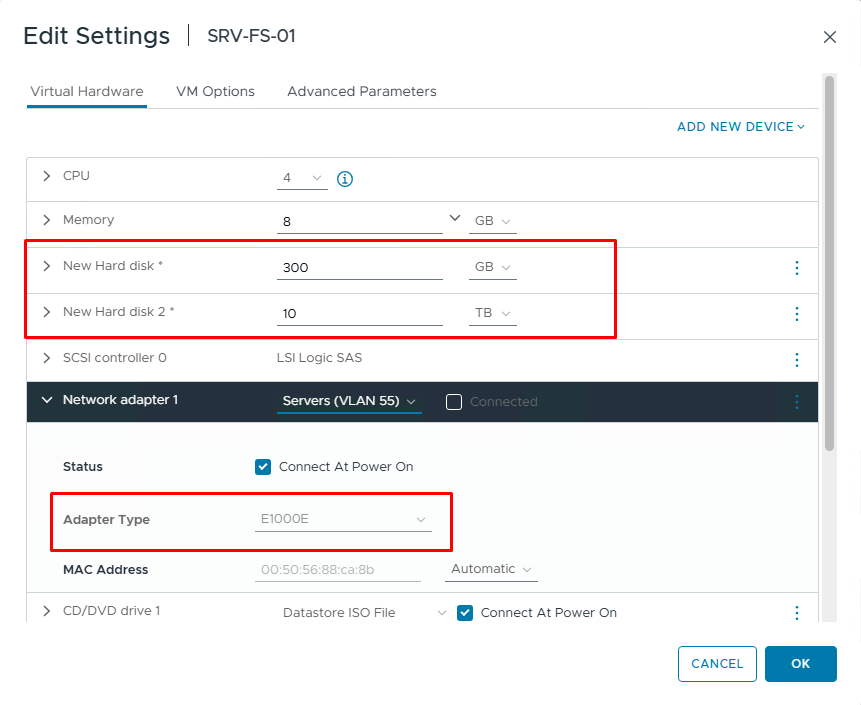Expand the Memory row
This screenshot has width=861, height=705.
click(x=47, y=220)
